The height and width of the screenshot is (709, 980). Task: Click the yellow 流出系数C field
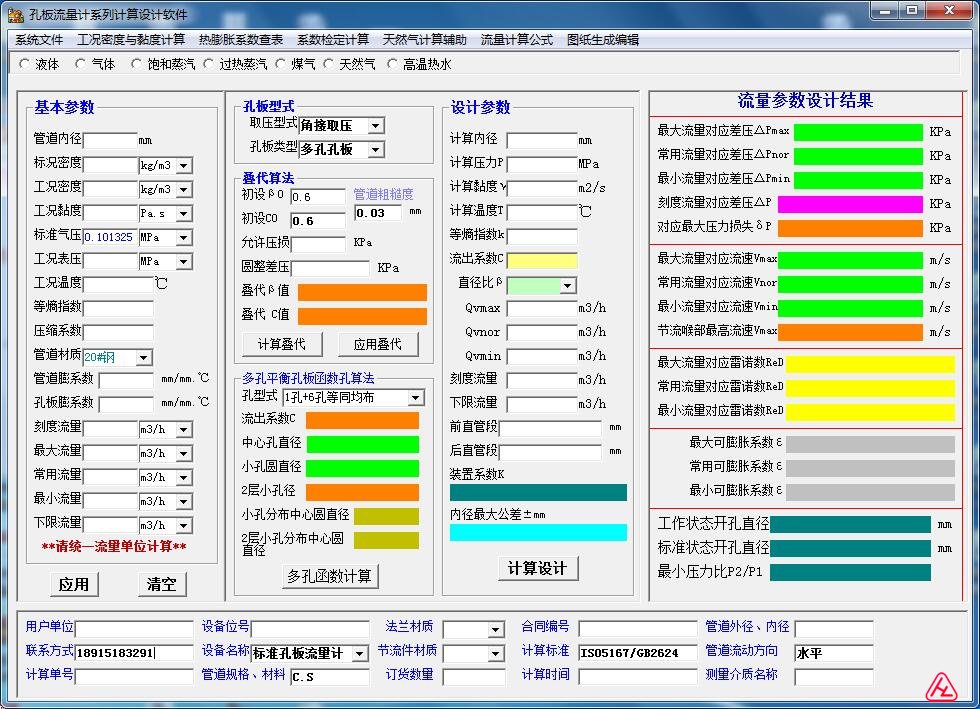tap(541, 259)
